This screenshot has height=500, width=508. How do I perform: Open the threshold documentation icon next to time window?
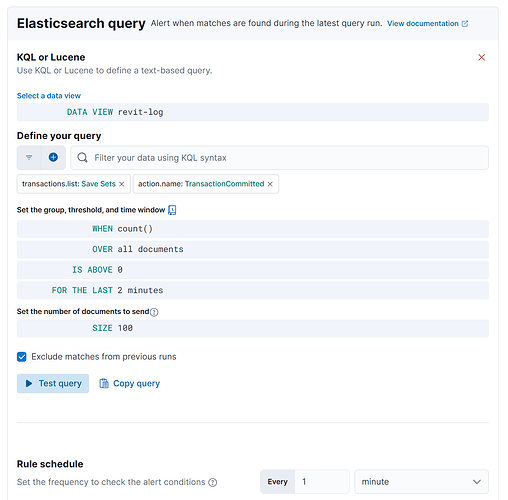172,210
